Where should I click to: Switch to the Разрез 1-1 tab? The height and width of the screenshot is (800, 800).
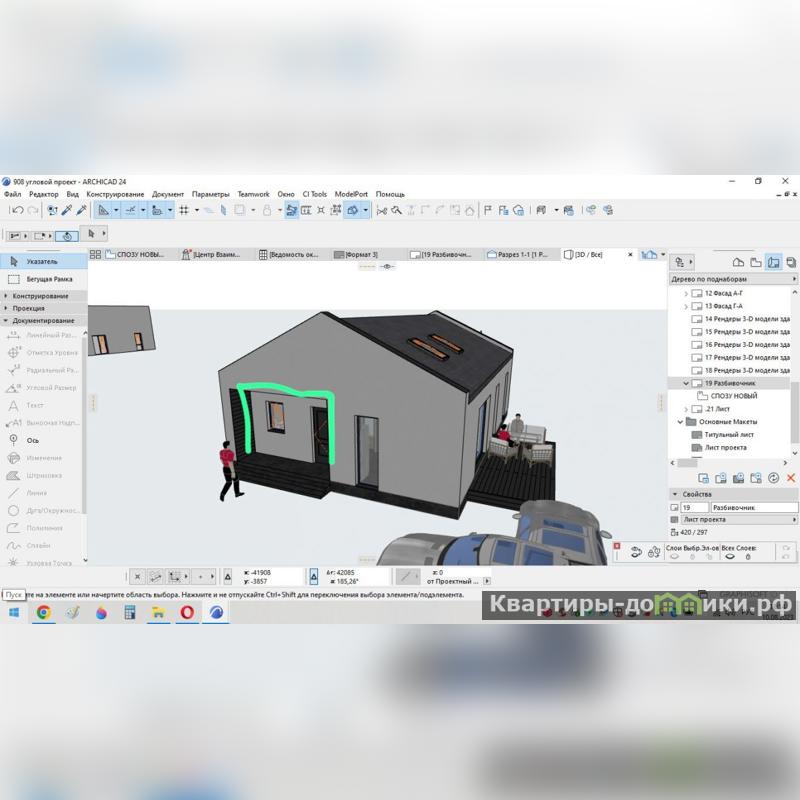[x=521, y=255]
